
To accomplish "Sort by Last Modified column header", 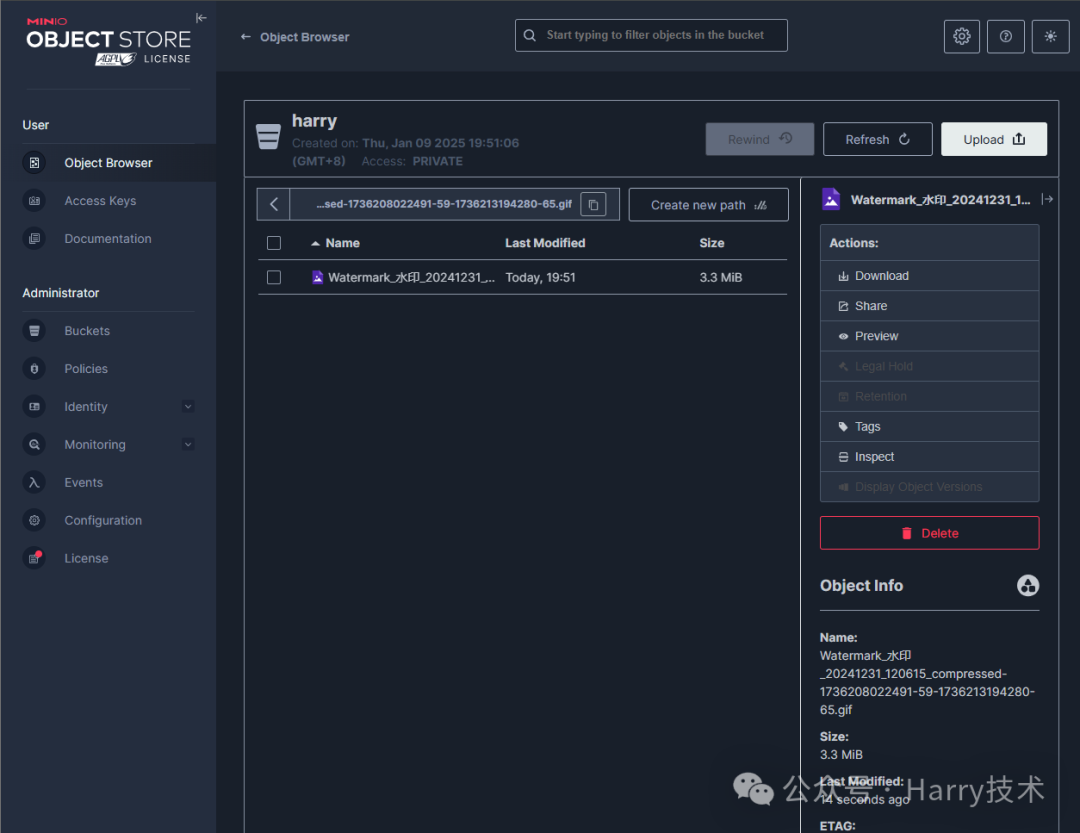I will click(x=545, y=243).
